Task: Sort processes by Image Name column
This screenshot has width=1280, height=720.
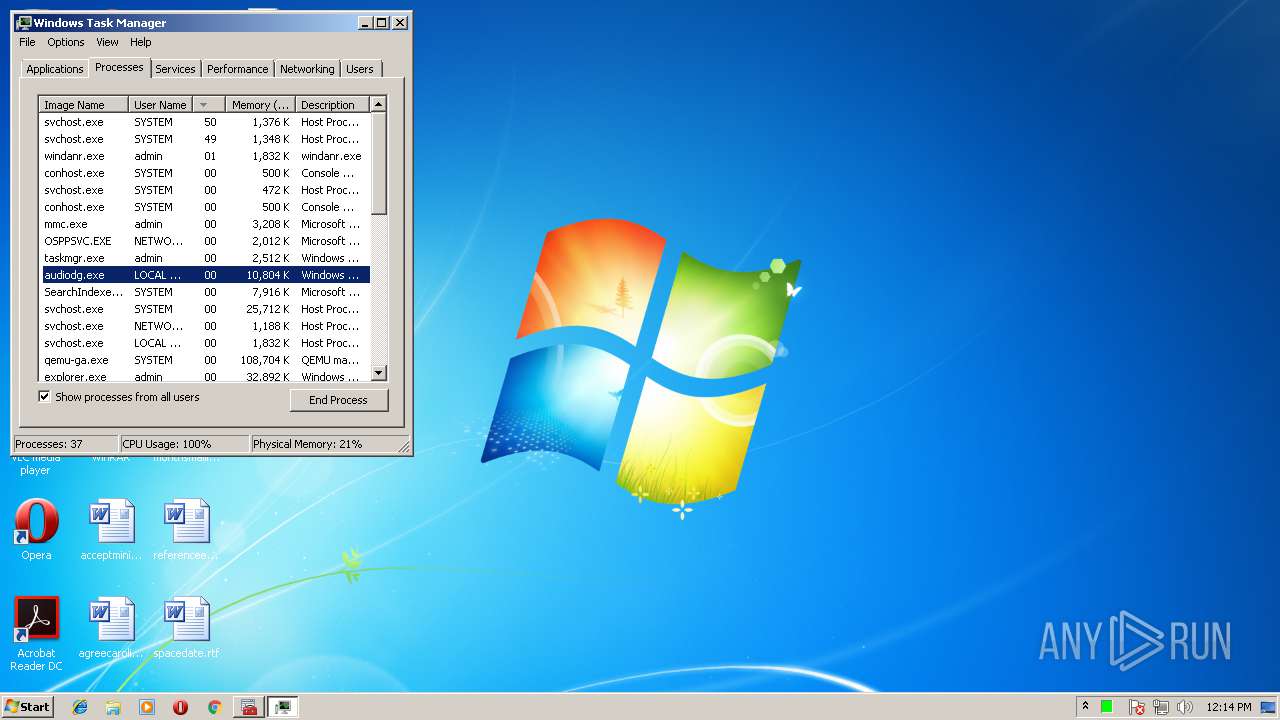Action: (84, 105)
